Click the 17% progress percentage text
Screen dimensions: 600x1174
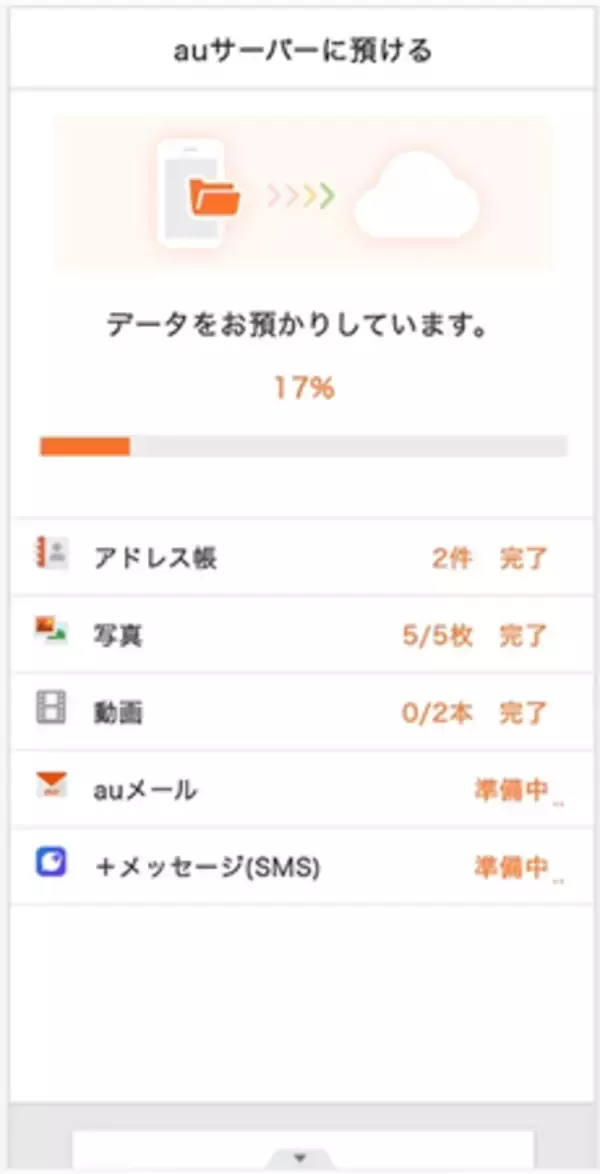point(304,388)
